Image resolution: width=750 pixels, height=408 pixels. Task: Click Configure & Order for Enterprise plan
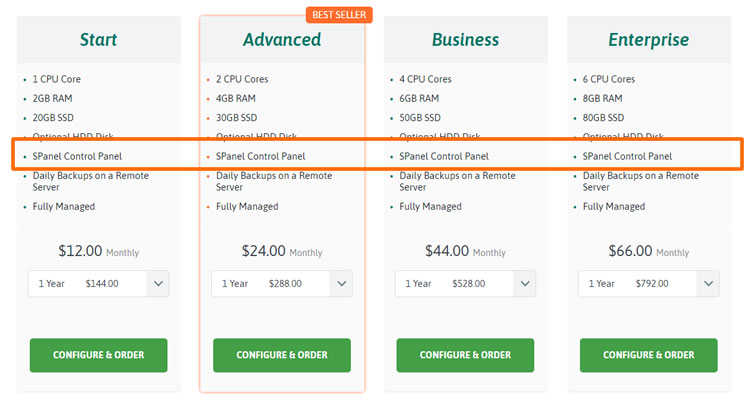click(649, 355)
